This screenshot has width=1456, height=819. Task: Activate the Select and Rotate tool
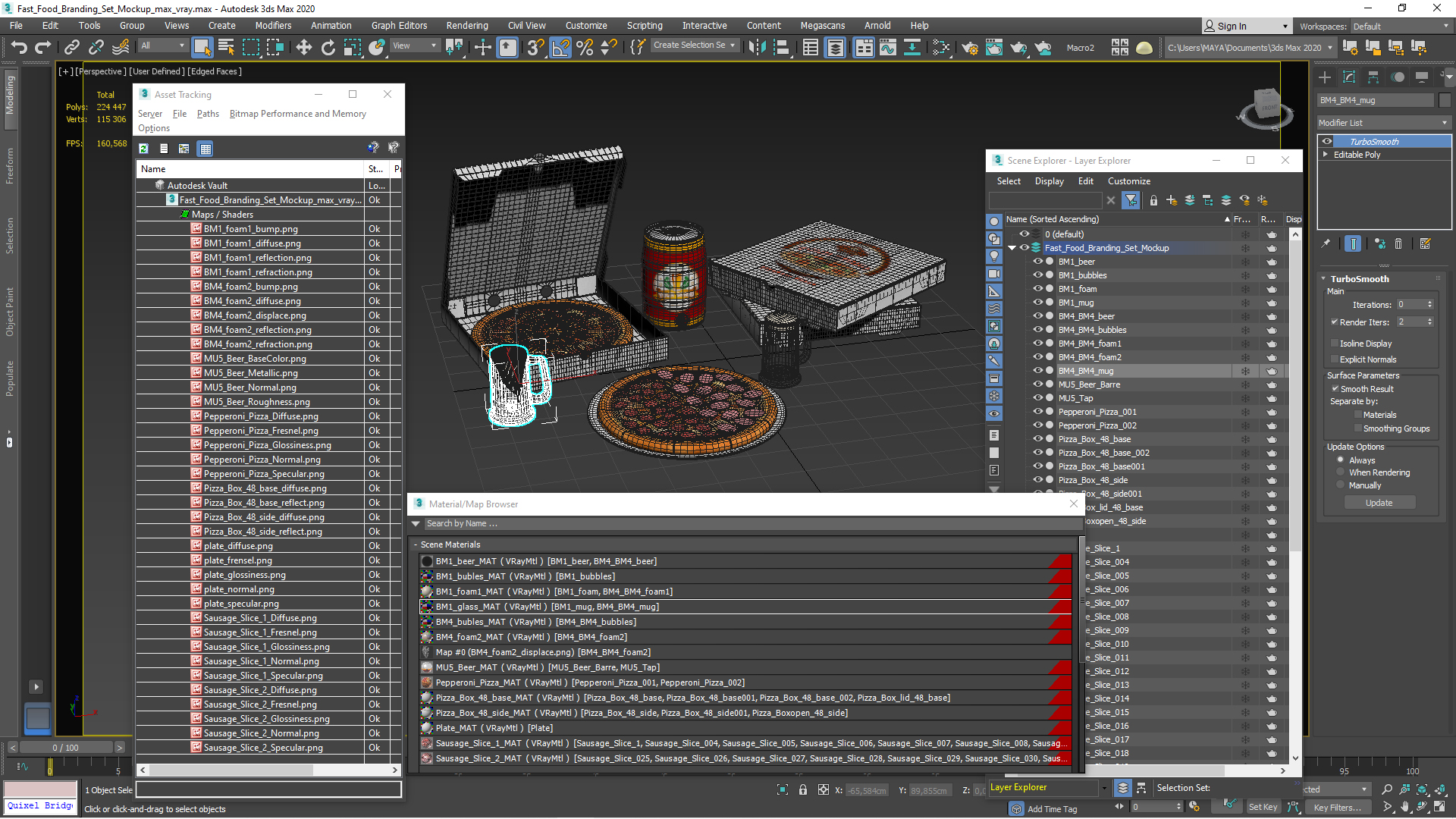point(328,48)
